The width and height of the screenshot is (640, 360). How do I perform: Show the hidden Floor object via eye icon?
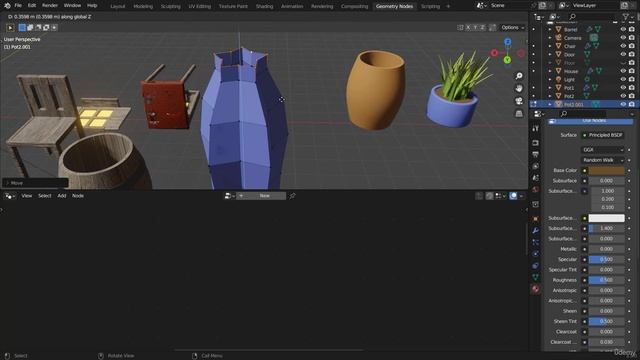(x=623, y=63)
